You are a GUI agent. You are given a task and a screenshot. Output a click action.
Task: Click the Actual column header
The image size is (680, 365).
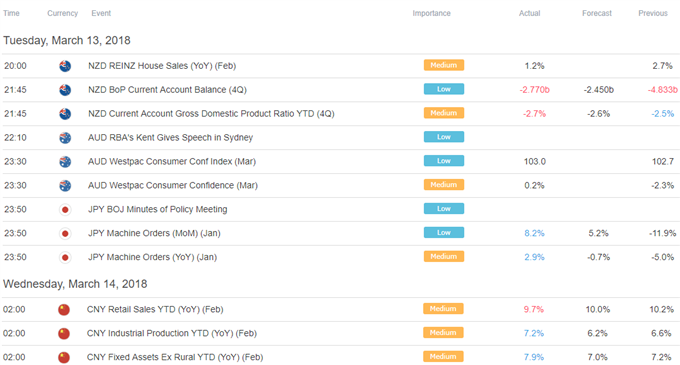tap(530, 13)
